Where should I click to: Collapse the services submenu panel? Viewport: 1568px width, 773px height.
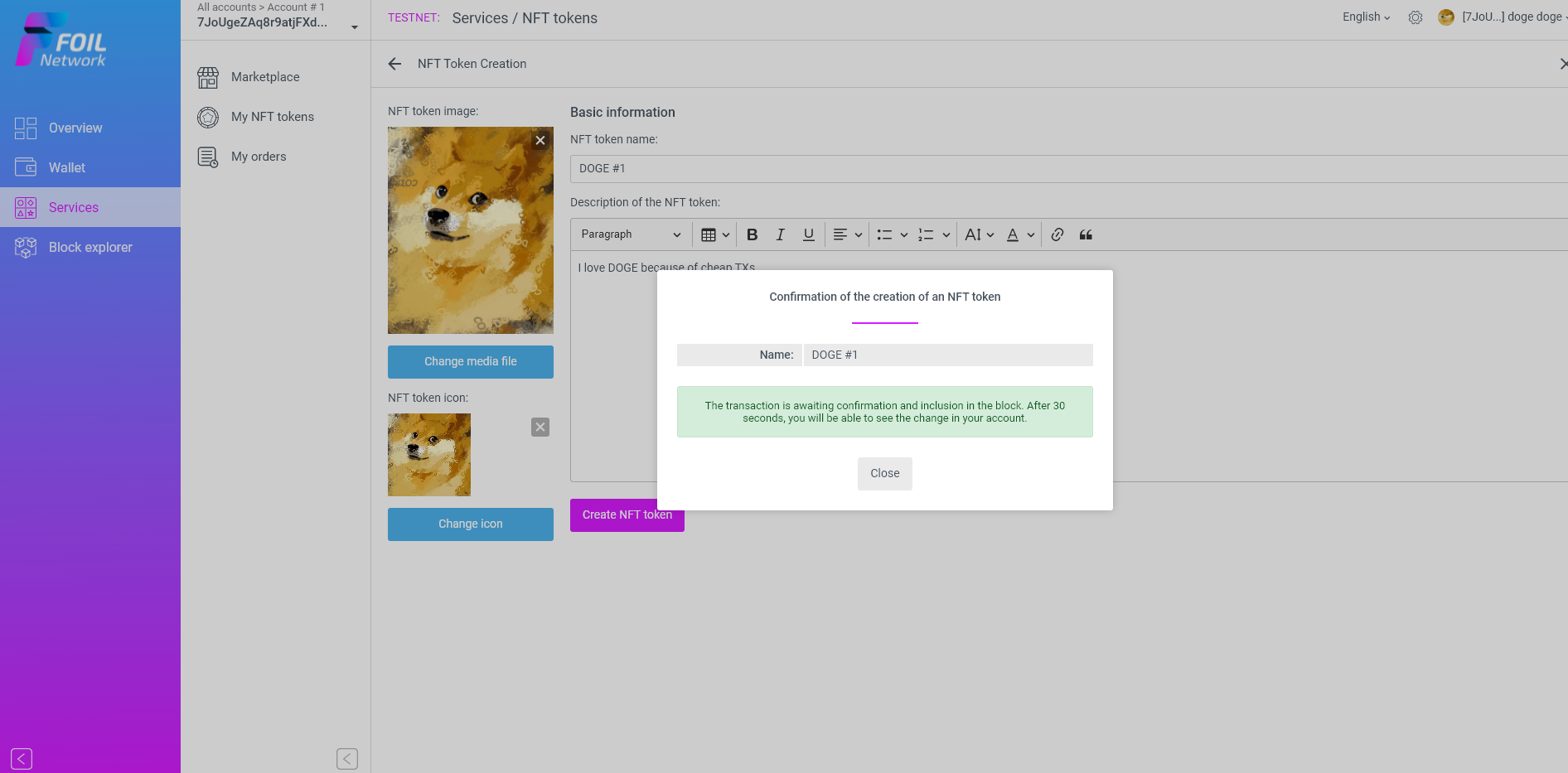click(x=347, y=758)
